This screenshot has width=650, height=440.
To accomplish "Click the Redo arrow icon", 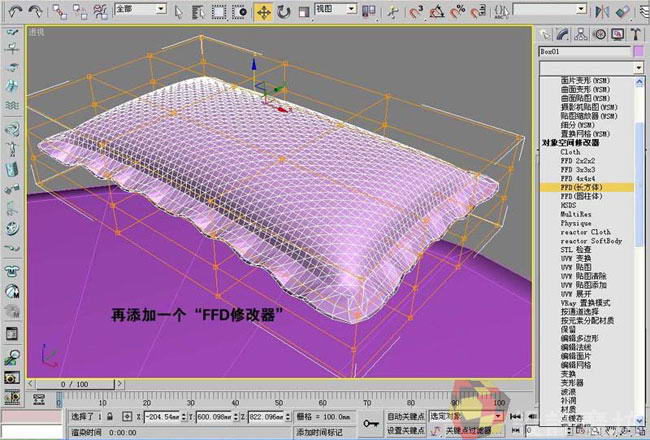I will 35,11.
